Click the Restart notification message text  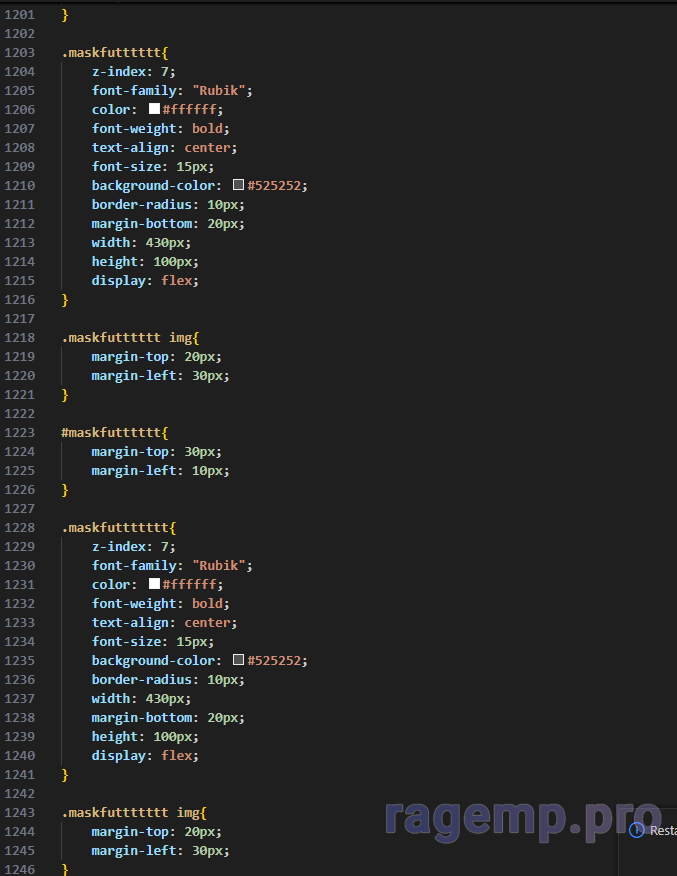coord(663,830)
